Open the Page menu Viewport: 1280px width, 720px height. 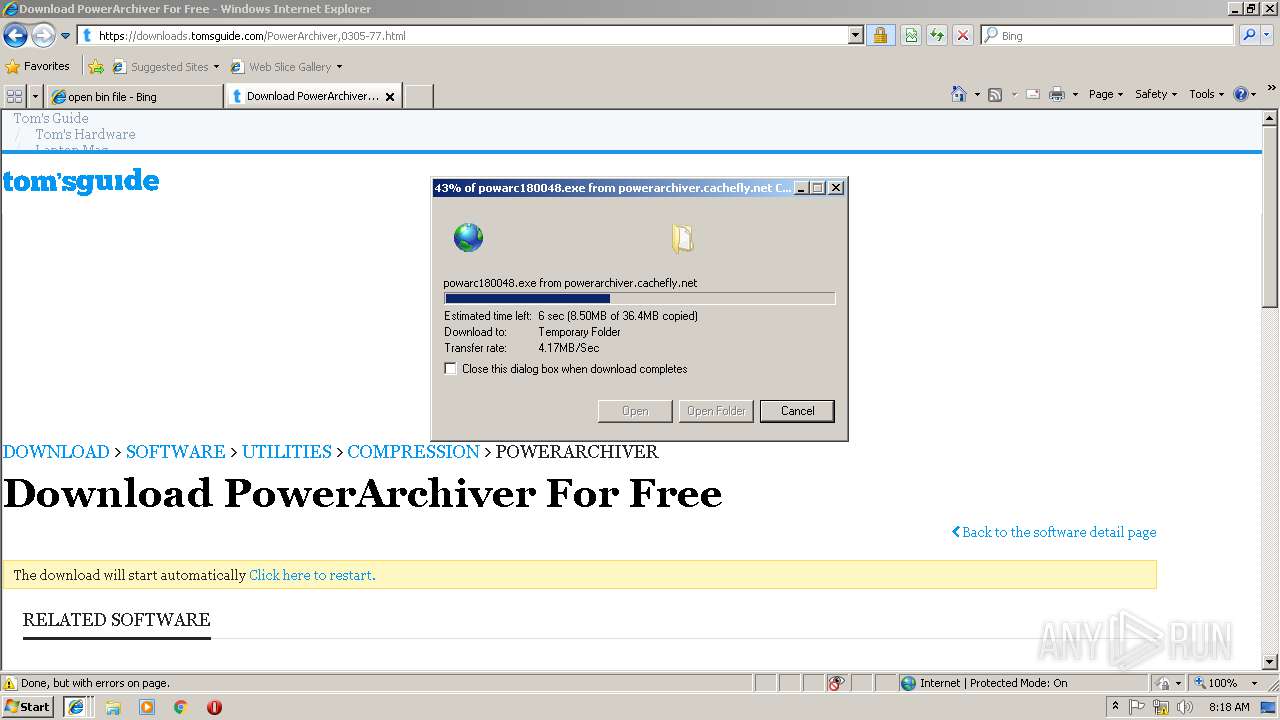1105,94
